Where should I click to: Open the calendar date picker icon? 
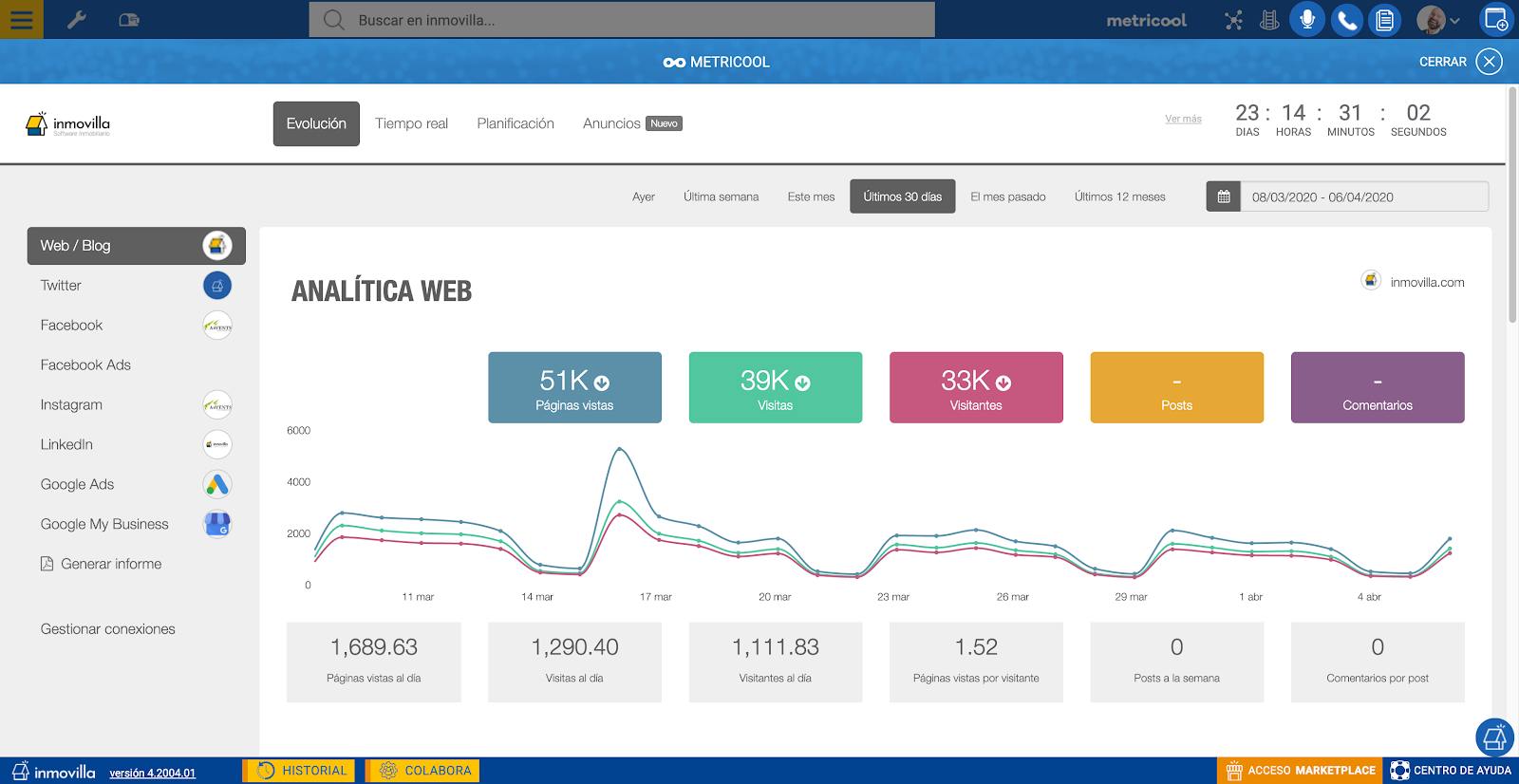[x=1224, y=196]
